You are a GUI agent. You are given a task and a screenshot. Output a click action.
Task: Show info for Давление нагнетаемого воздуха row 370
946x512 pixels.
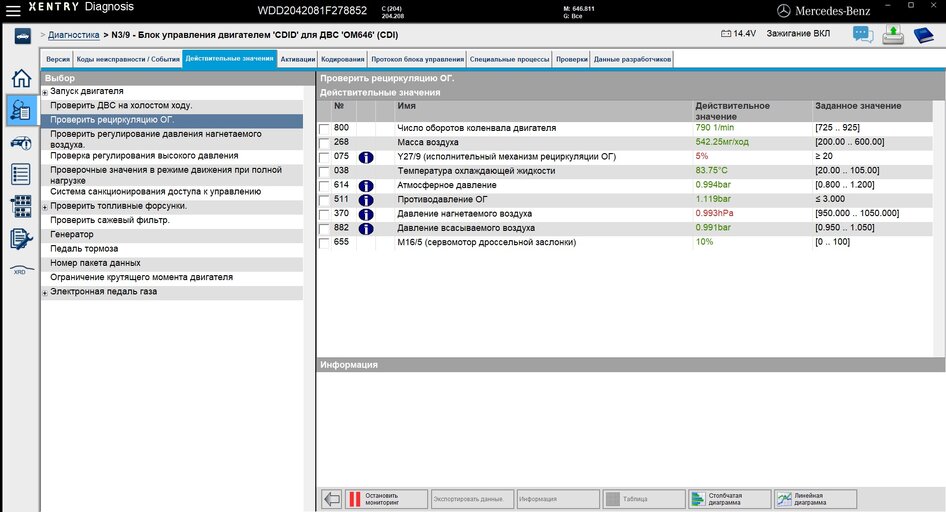click(x=366, y=215)
